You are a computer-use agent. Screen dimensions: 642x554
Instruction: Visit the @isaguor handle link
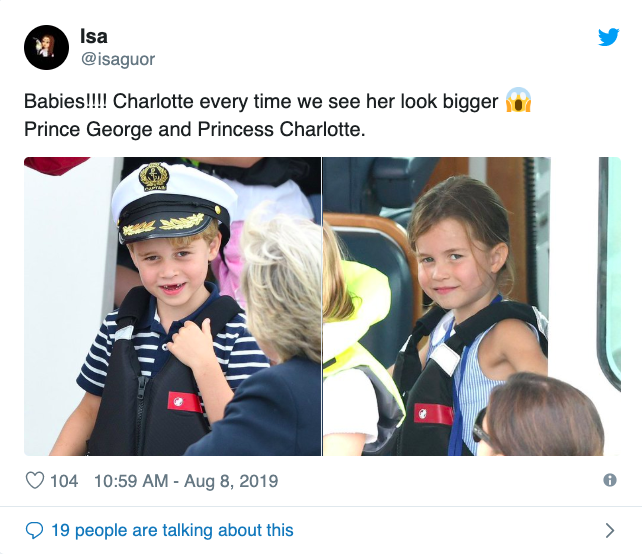click(118, 59)
